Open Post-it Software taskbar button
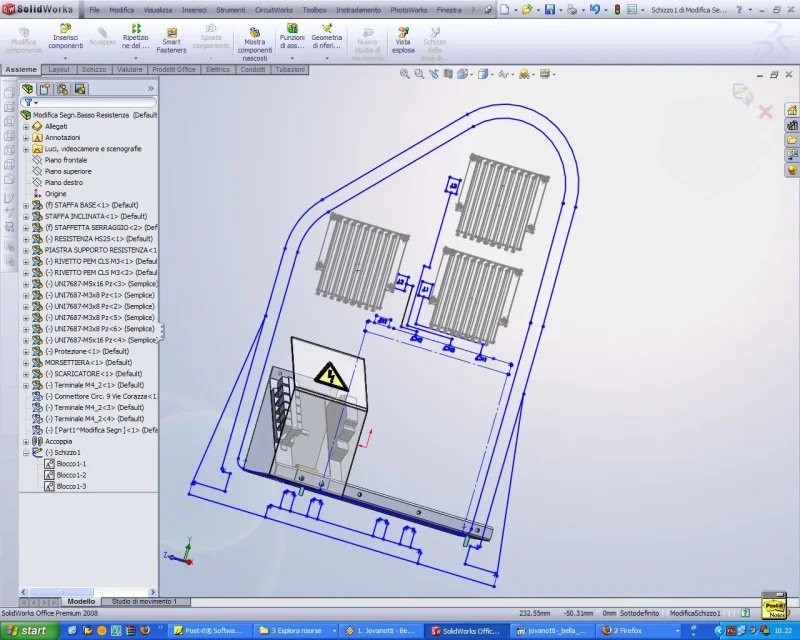The height and width of the screenshot is (640, 800). [x=209, y=631]
